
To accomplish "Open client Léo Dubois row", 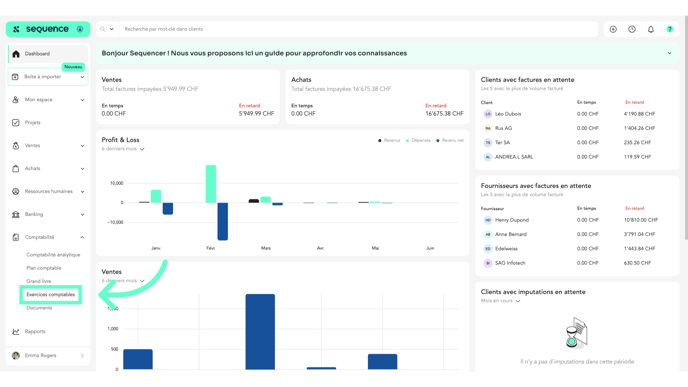I will (x=577, y=114).
